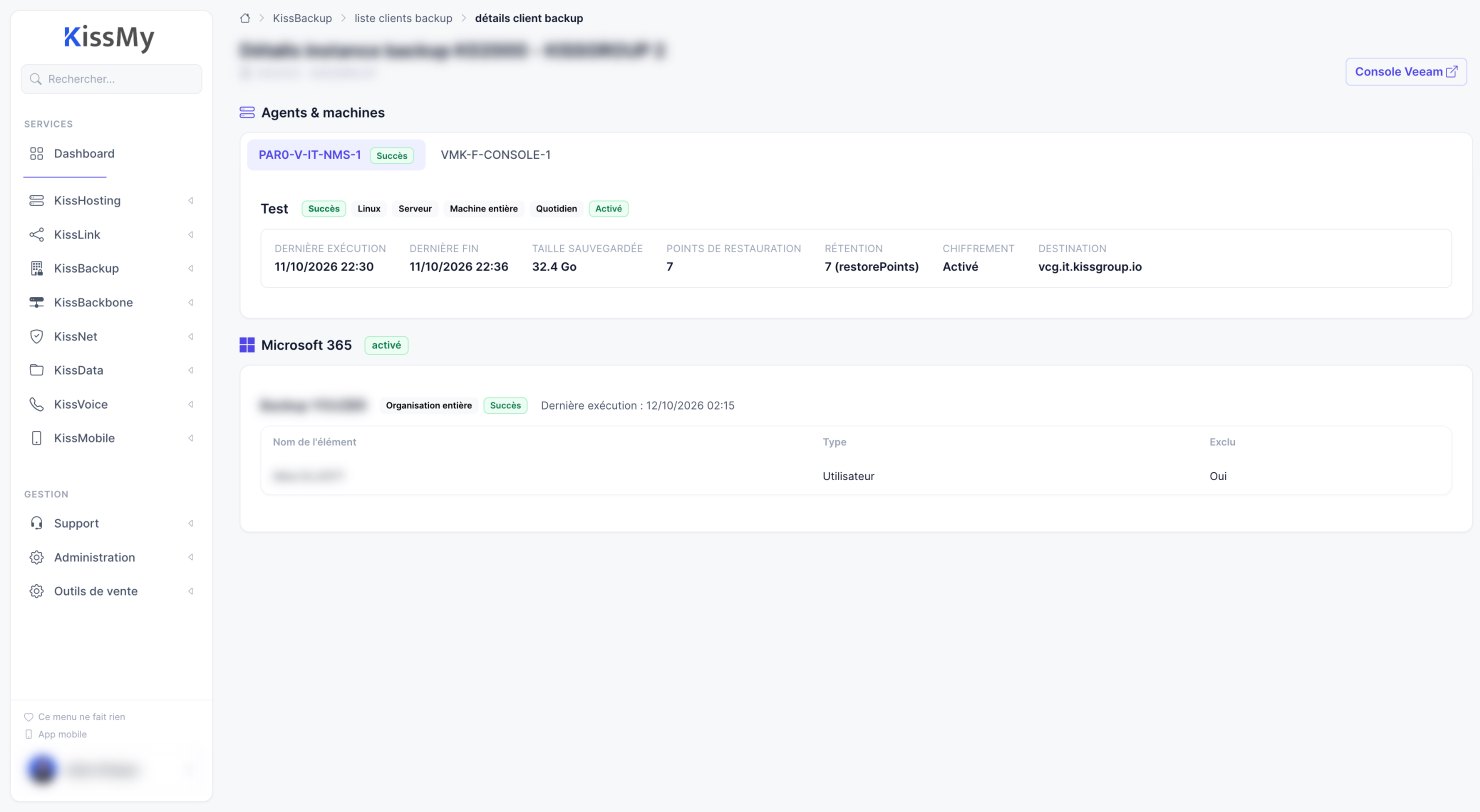Open the Dashboard menu item
Image resolution: width=1480 pixels, height=812 pixels.
tap(111, 154)
